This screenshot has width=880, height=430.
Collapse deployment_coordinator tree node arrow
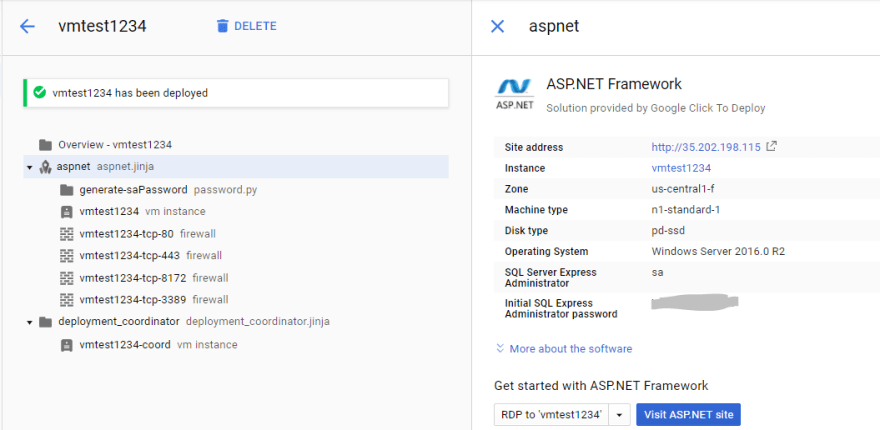29,322
